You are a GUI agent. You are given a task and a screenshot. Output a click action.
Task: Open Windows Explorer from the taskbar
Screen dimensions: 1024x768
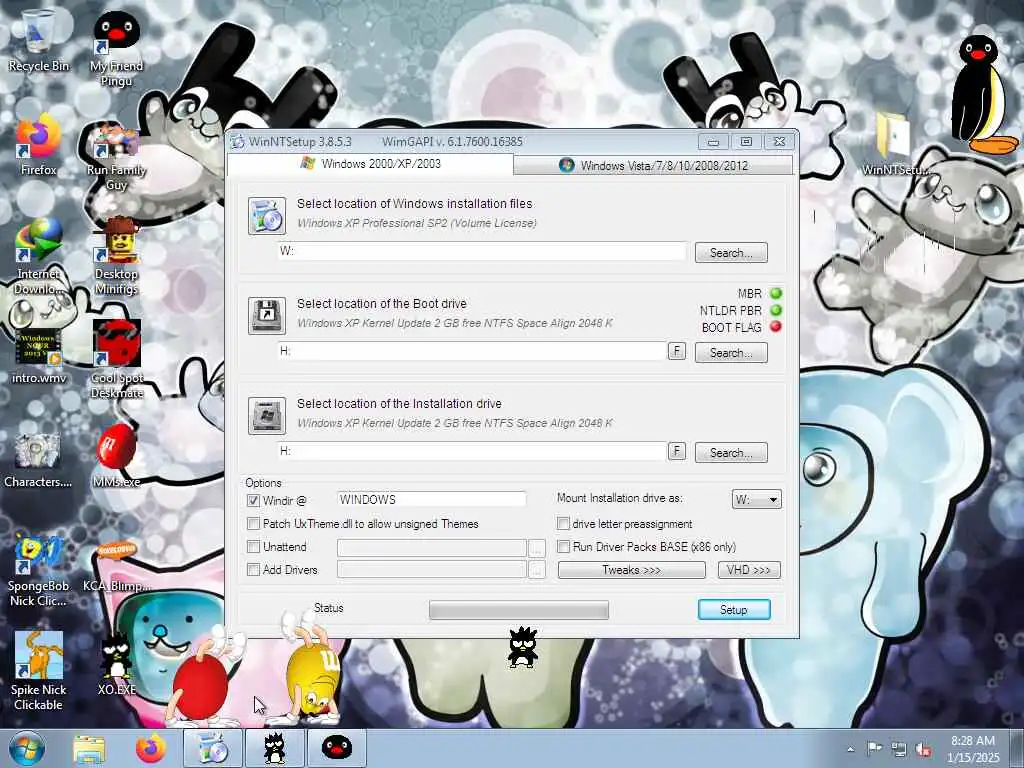(x=89, y=749)
